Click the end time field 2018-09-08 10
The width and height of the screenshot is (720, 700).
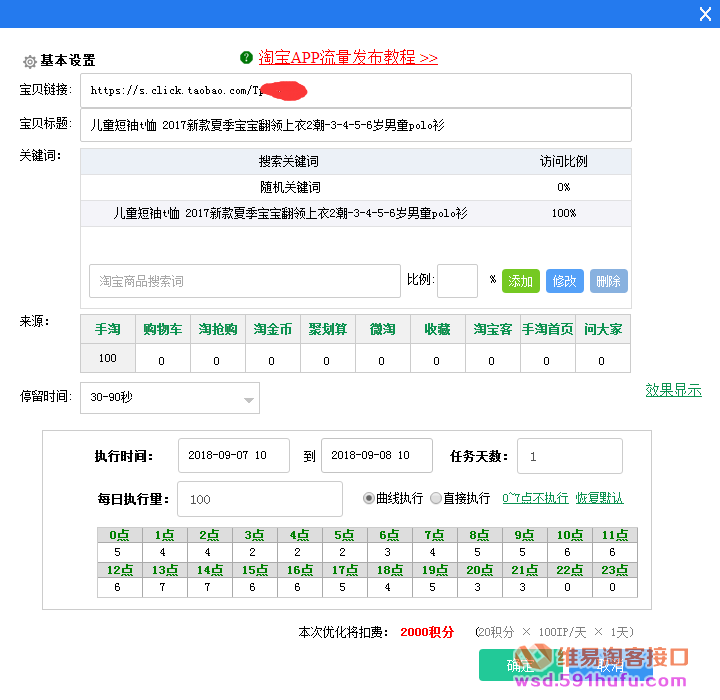pos(377,456)
